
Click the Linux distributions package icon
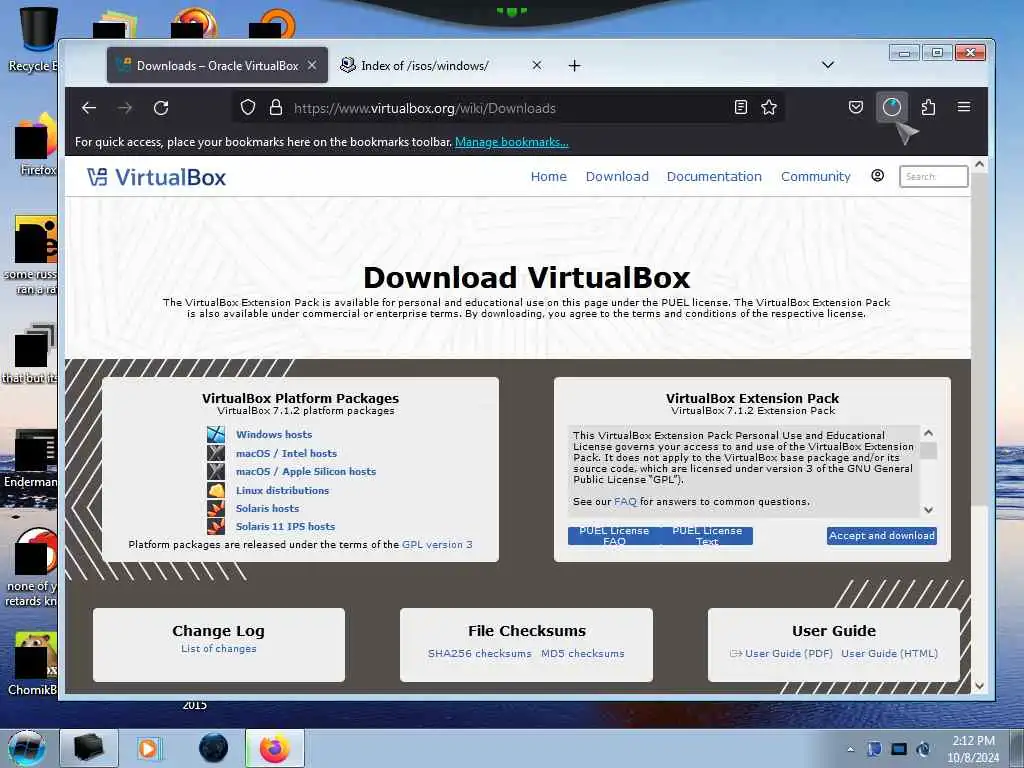216,490
